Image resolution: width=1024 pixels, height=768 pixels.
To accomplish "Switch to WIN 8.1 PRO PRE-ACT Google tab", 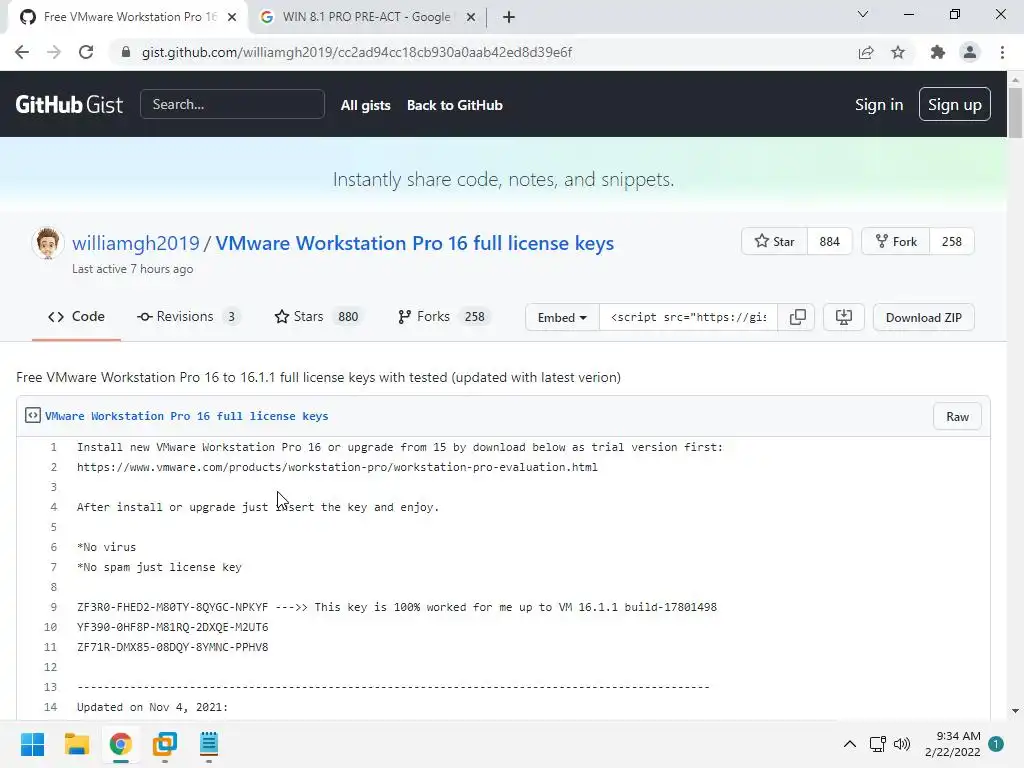I will (x=368, y=17).
